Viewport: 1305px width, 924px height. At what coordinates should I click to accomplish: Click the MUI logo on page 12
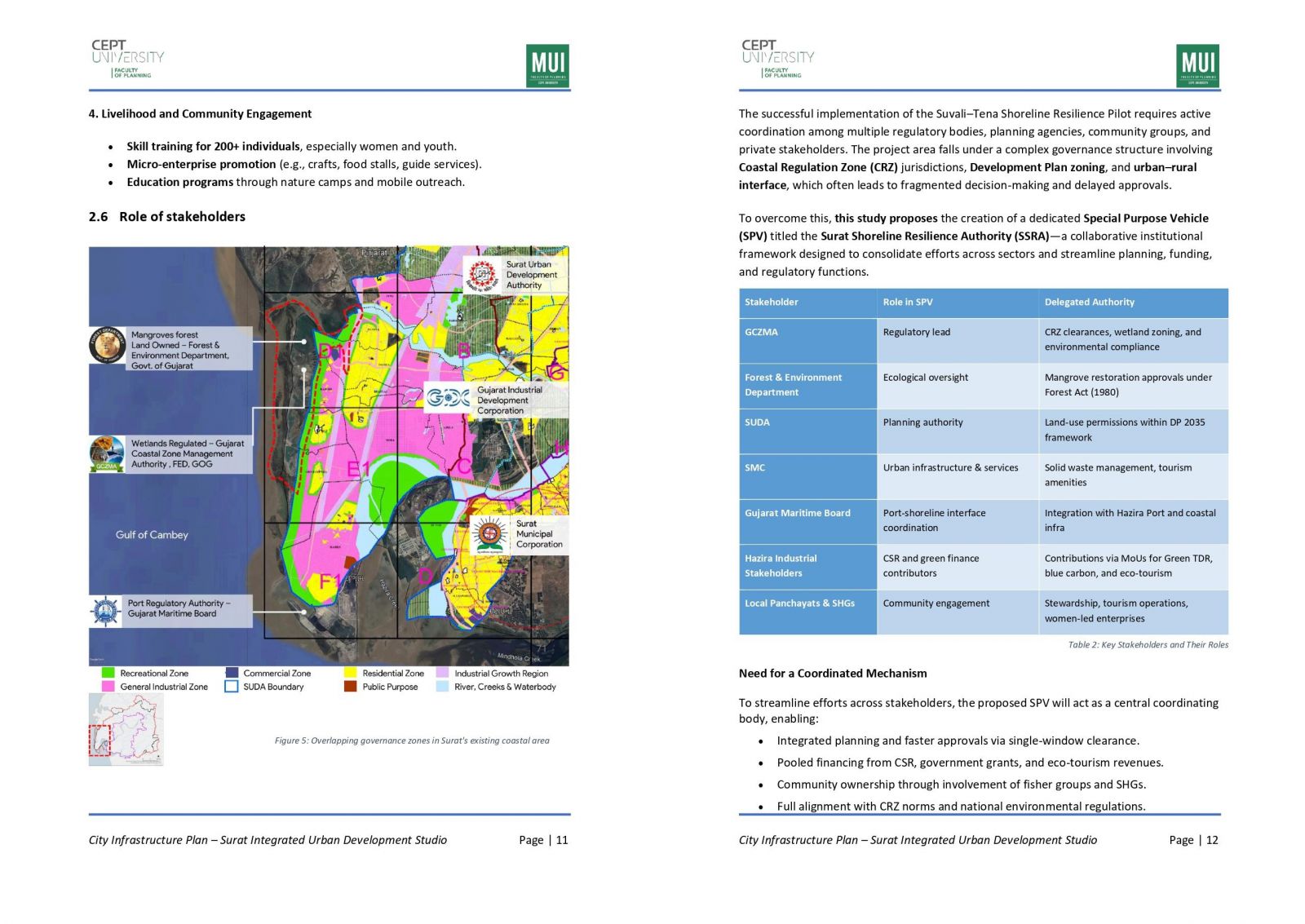(x=1197, y=65)
